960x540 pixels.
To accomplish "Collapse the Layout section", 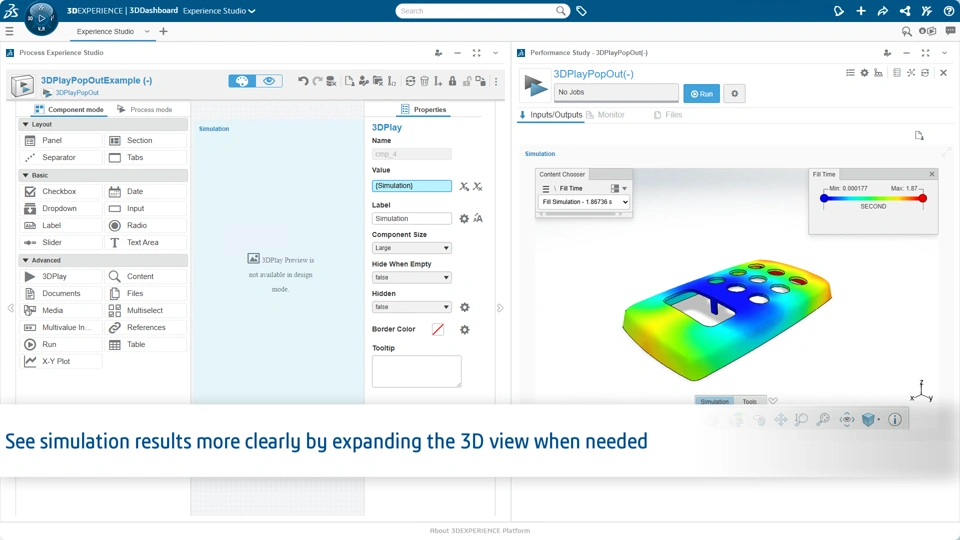I will [26, 124].
